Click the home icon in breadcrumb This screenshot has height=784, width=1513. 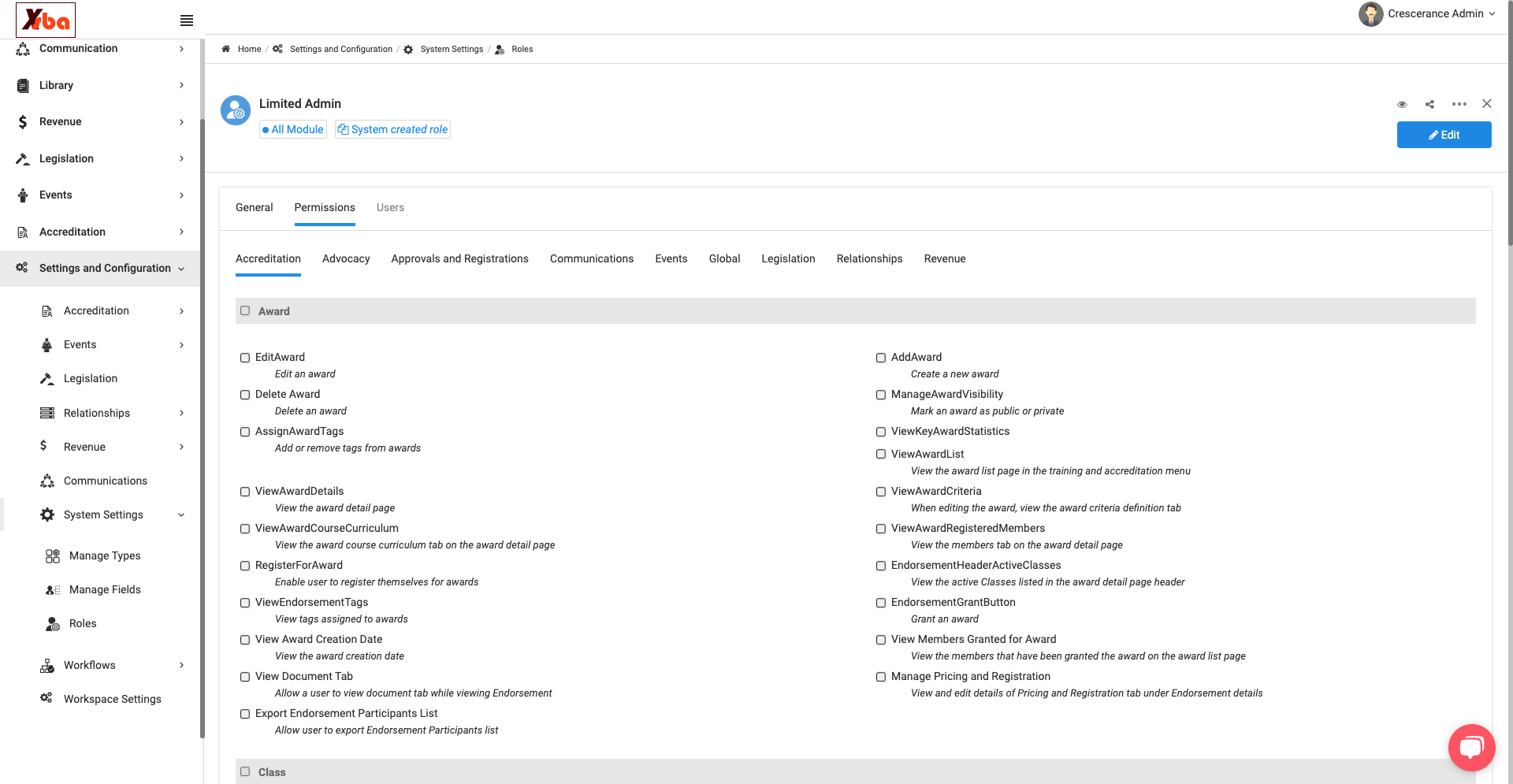pos(226,49)
